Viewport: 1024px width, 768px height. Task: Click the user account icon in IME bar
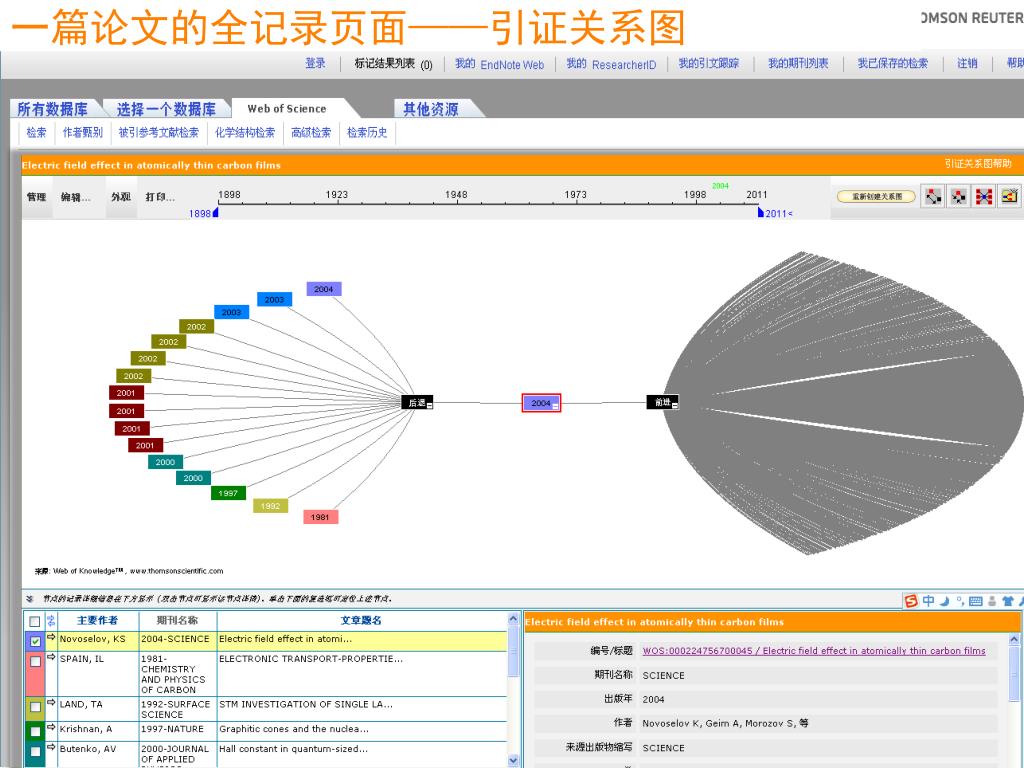992,601
